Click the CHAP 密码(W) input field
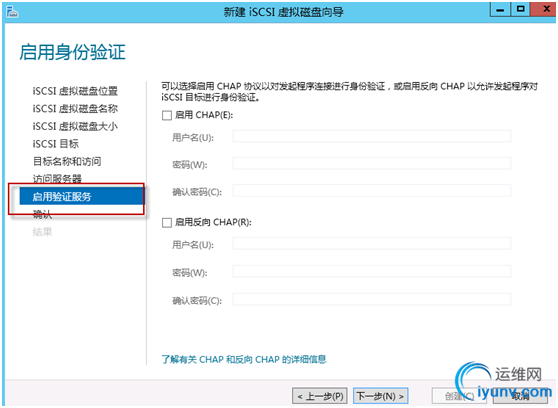558x408 pixels. [x=372, y=164]
